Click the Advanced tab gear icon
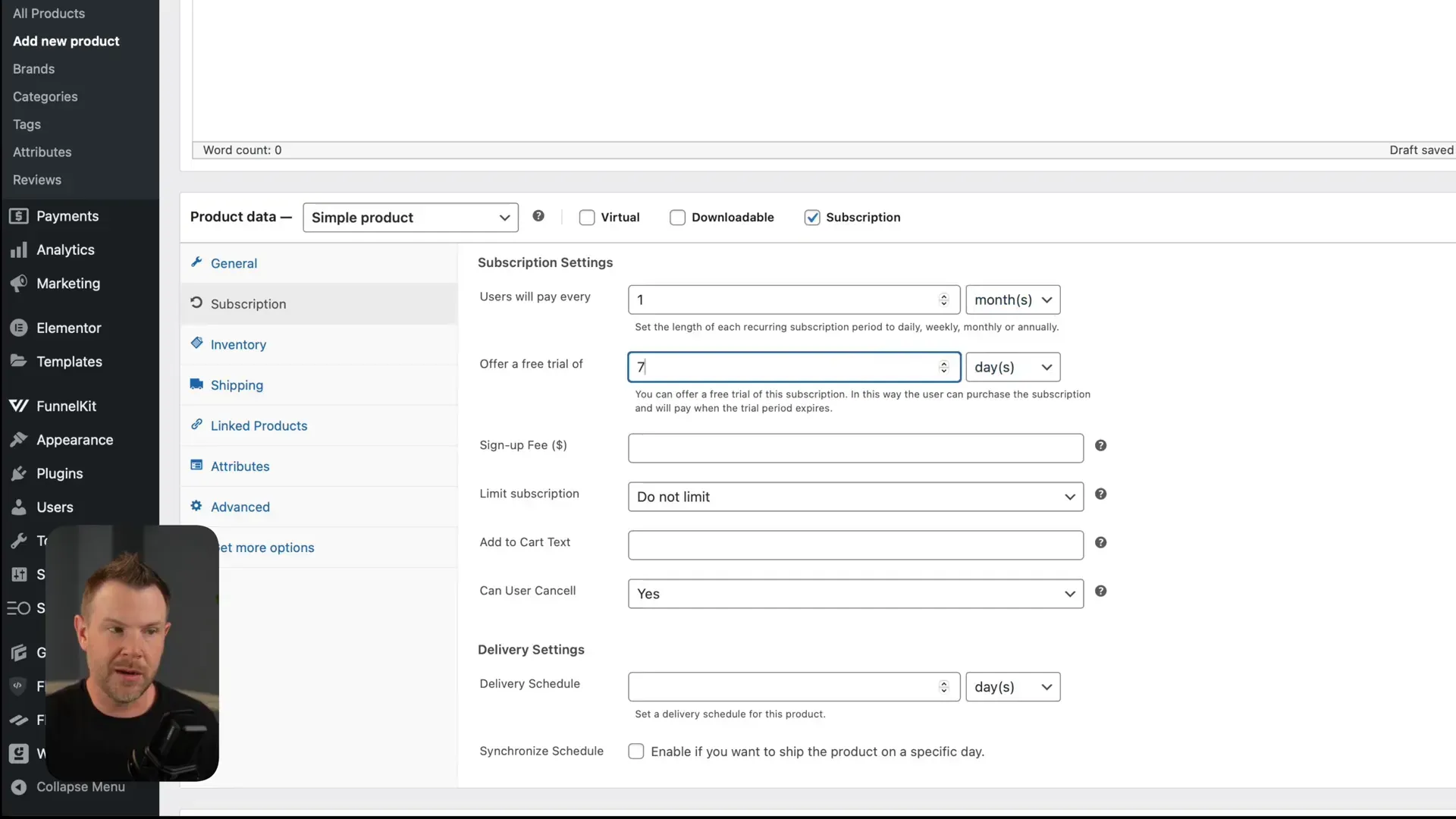The image size is (1456, 819). [196, 506]
